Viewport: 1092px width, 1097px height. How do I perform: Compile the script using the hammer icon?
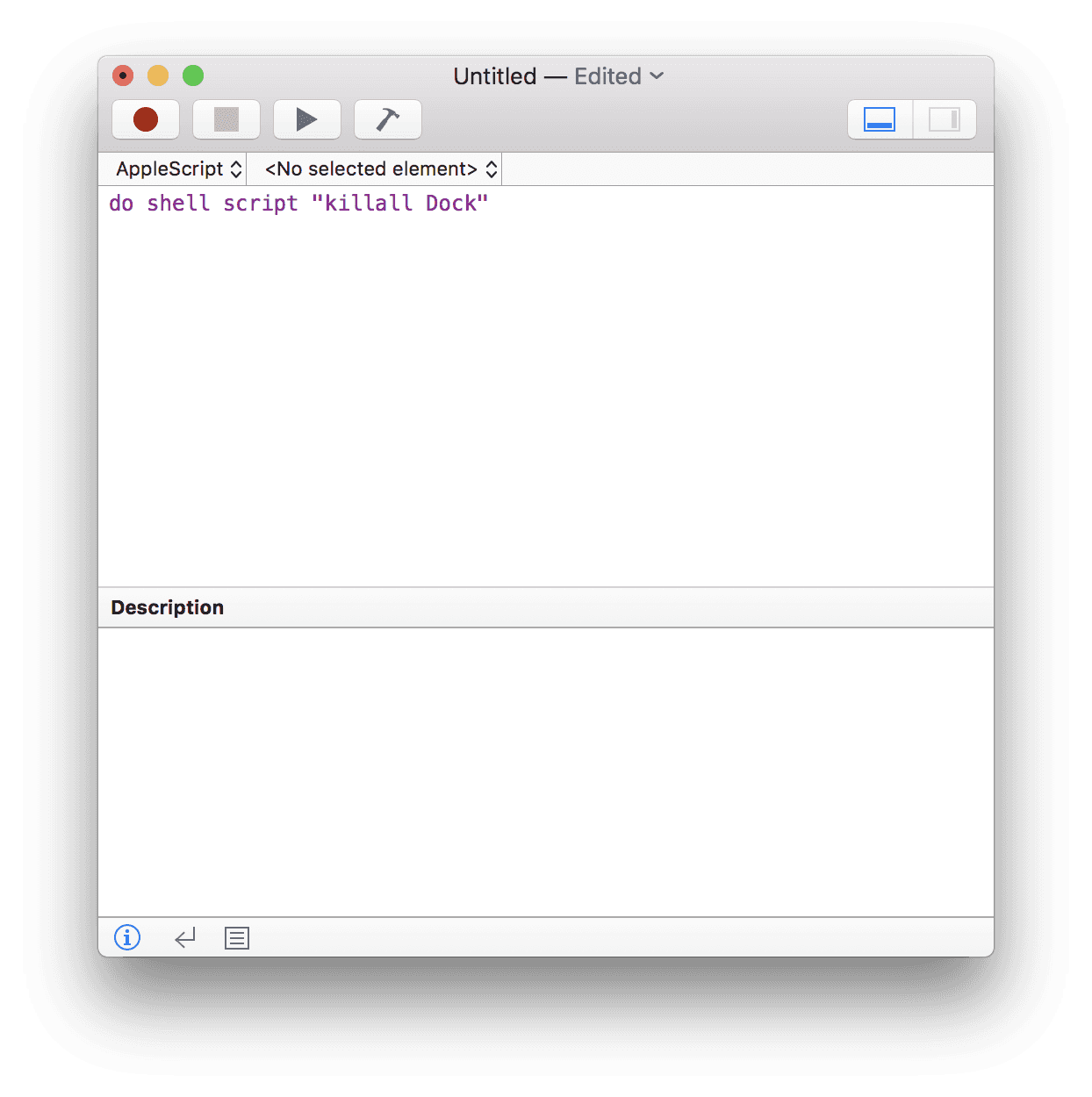point(387,119)
